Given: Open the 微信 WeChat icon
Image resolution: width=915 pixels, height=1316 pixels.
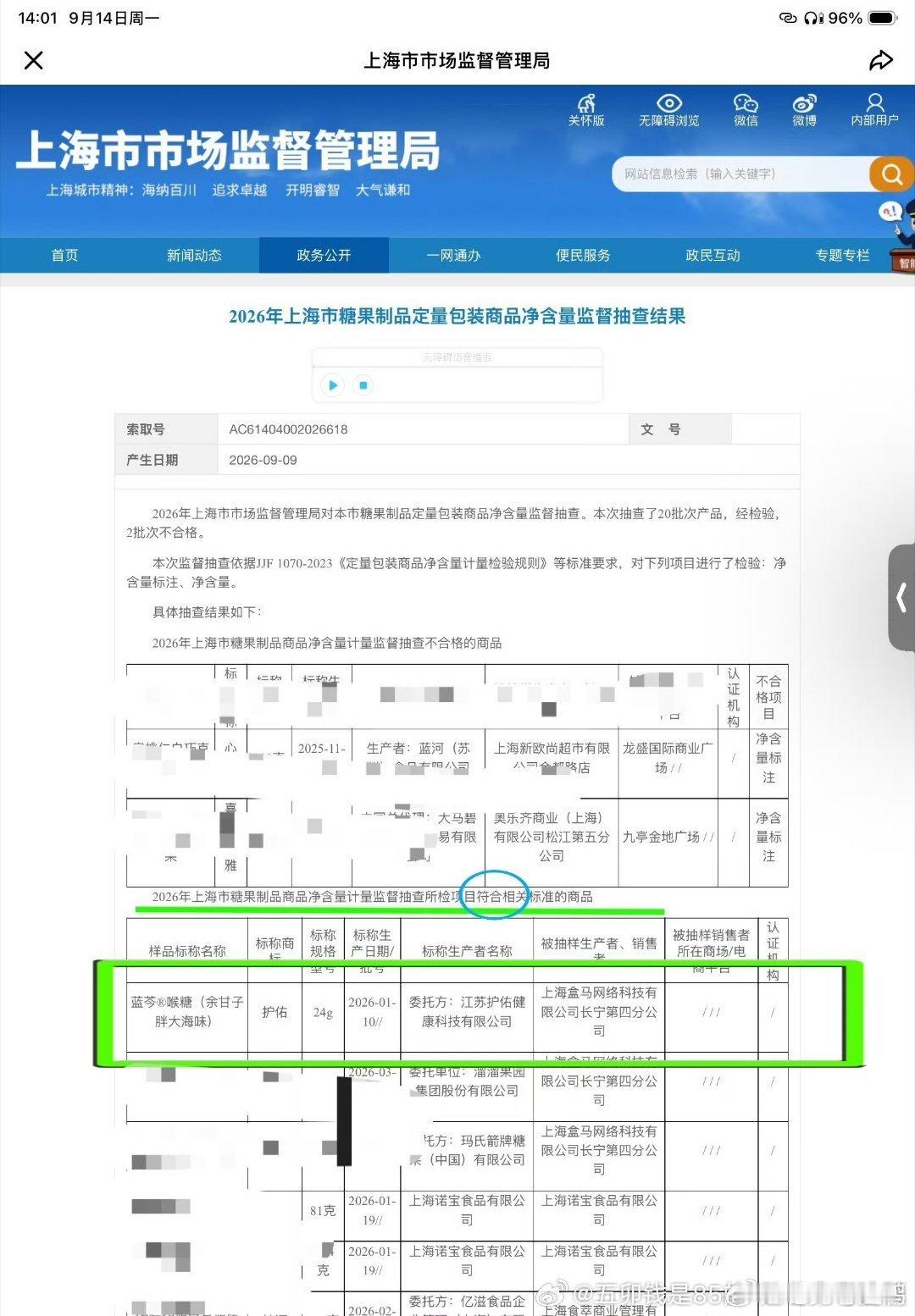Looking at the screenshot, I should (746, 110).
